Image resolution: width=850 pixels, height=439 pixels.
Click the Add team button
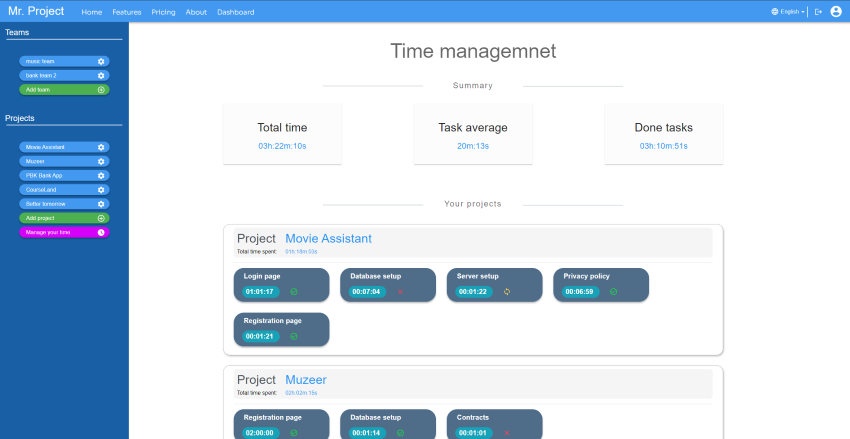(x=64, y=89)
